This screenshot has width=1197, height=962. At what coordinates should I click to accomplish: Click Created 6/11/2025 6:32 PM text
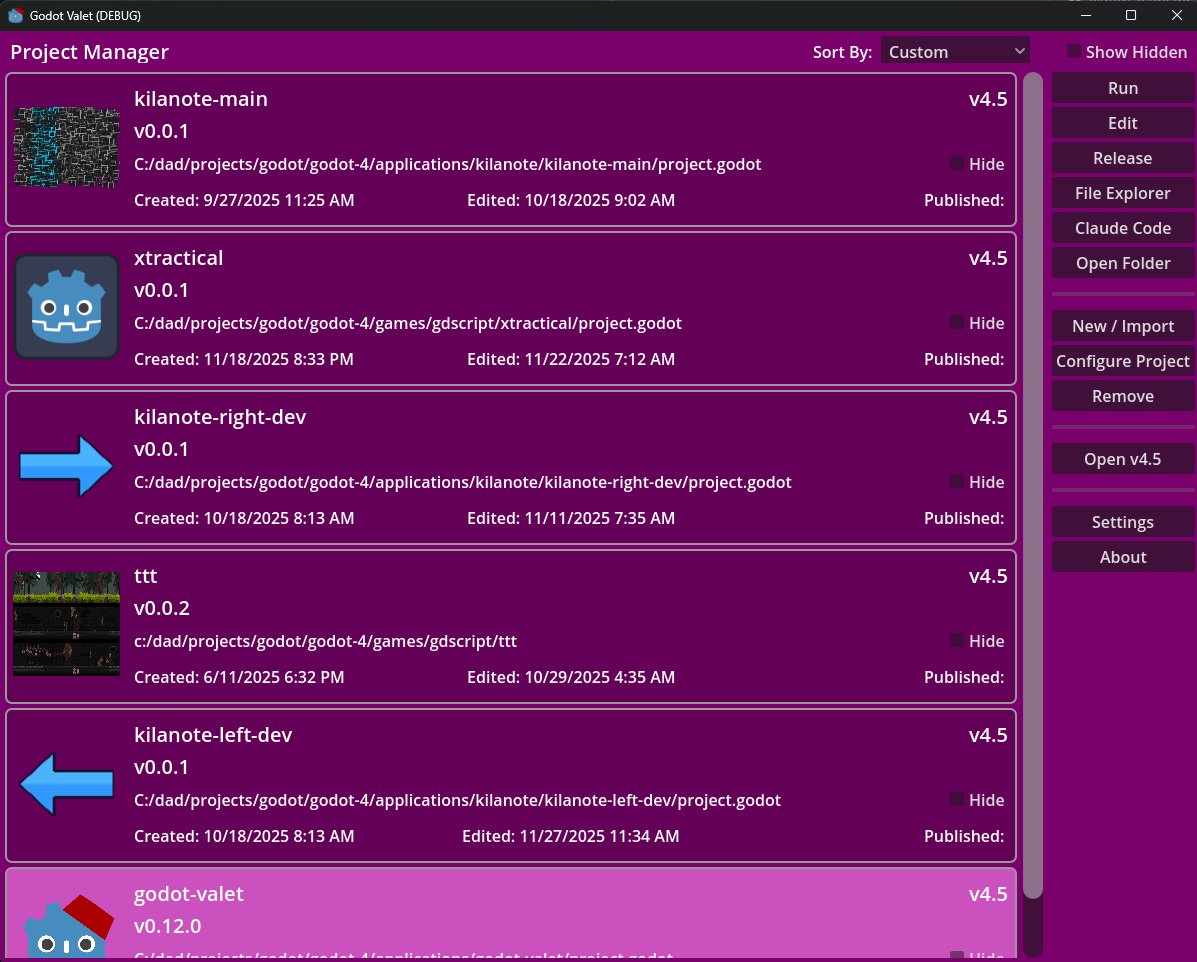(x=239, y=677)
